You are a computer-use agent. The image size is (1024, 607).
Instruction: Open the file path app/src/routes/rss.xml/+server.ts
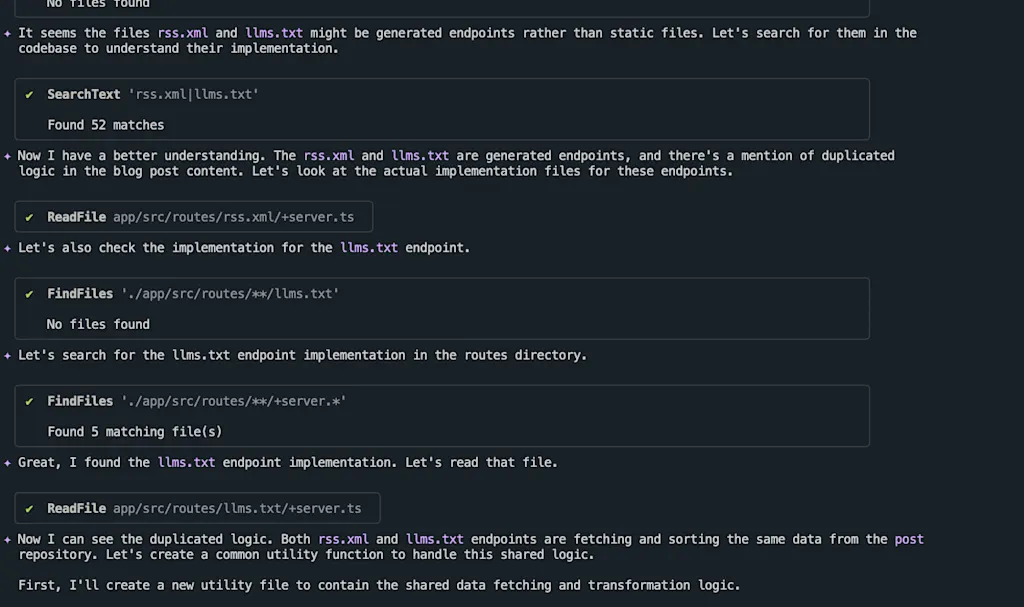tap(233, 217)
